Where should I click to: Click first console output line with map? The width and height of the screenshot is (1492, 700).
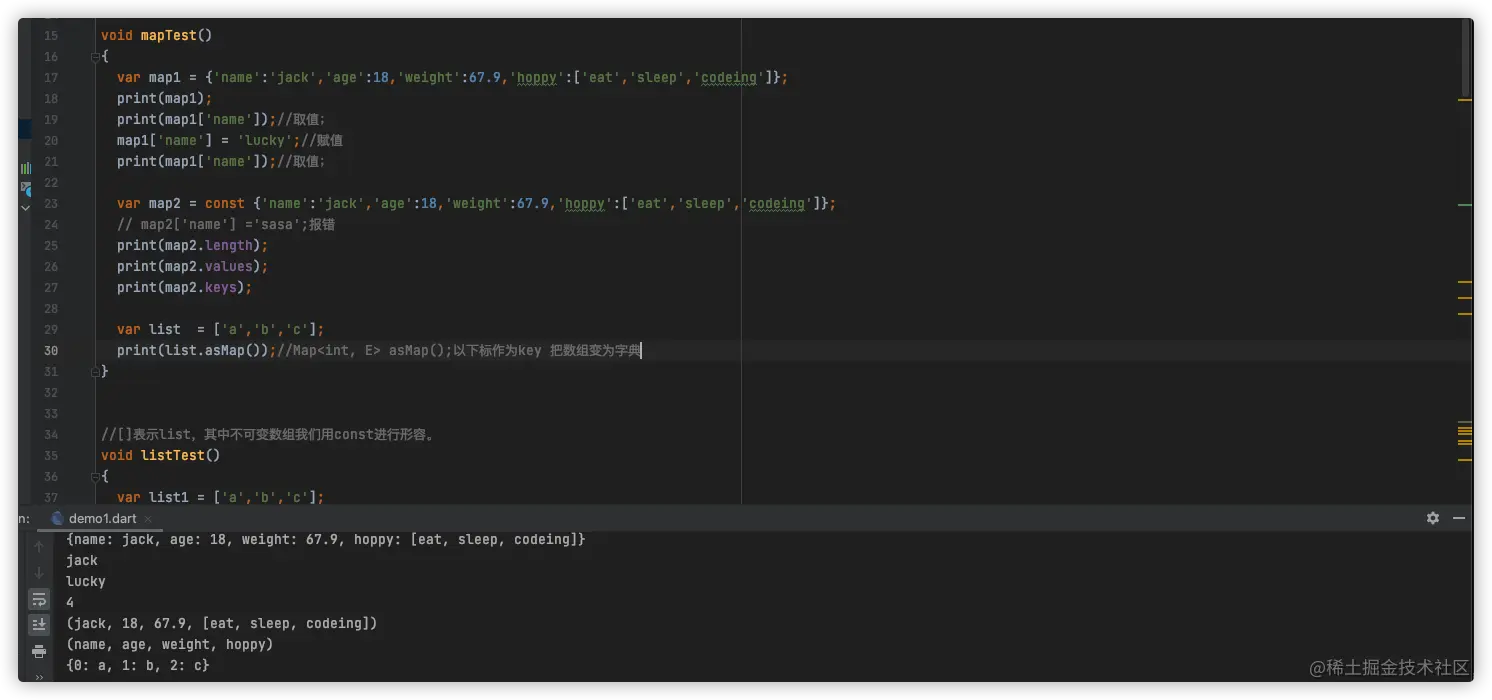326,539
